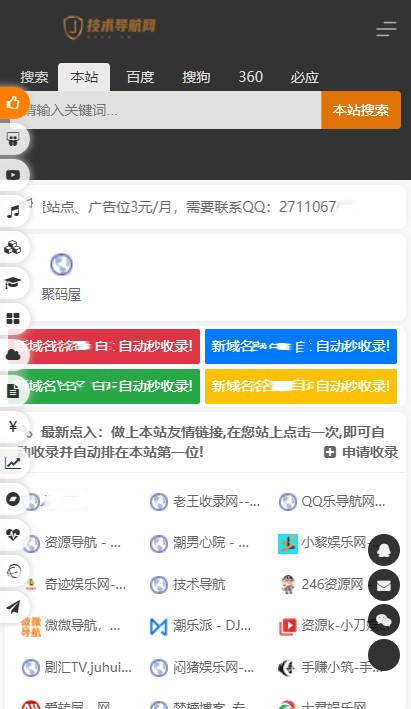Viewport: 411px width, 709px height.
Task: Switch to the 百度 search tab
Action: tap(140, 77)
